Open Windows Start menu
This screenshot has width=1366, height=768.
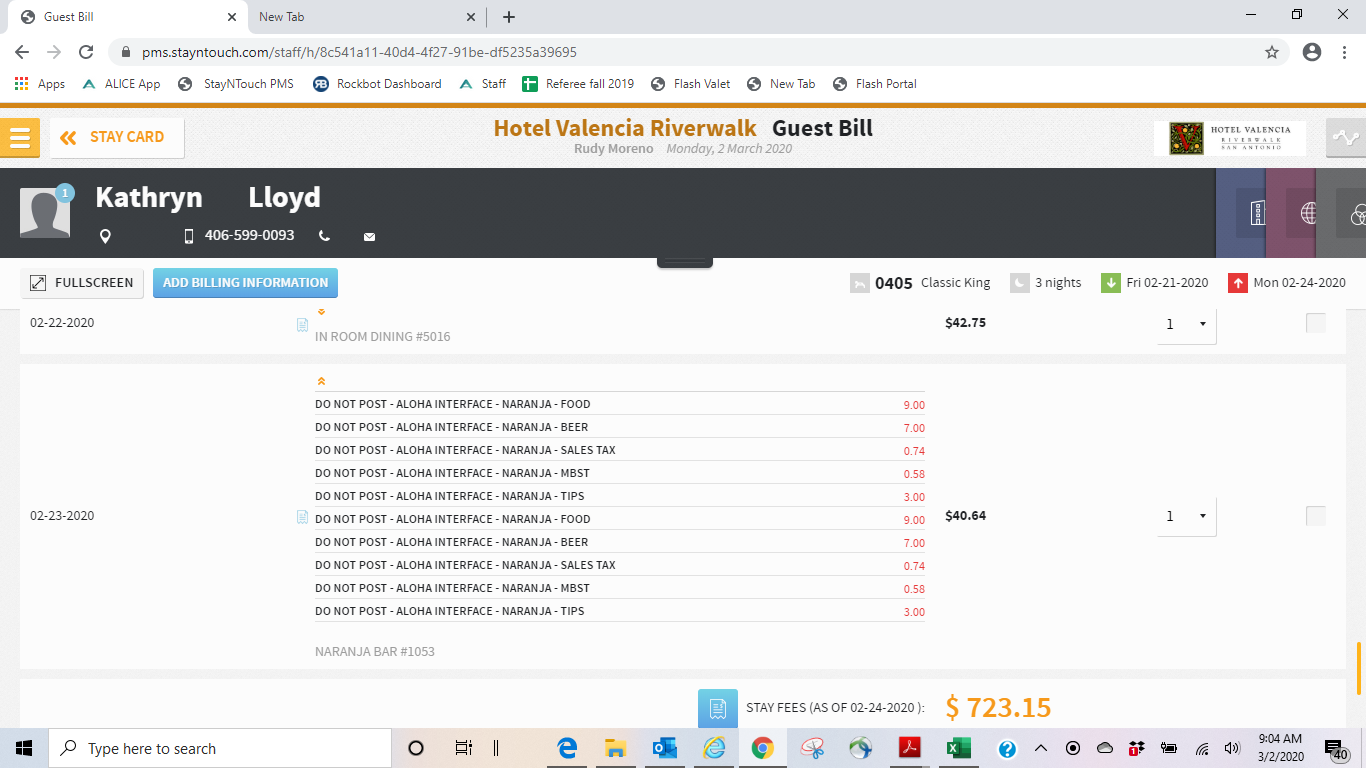click(x=24, y=748)
